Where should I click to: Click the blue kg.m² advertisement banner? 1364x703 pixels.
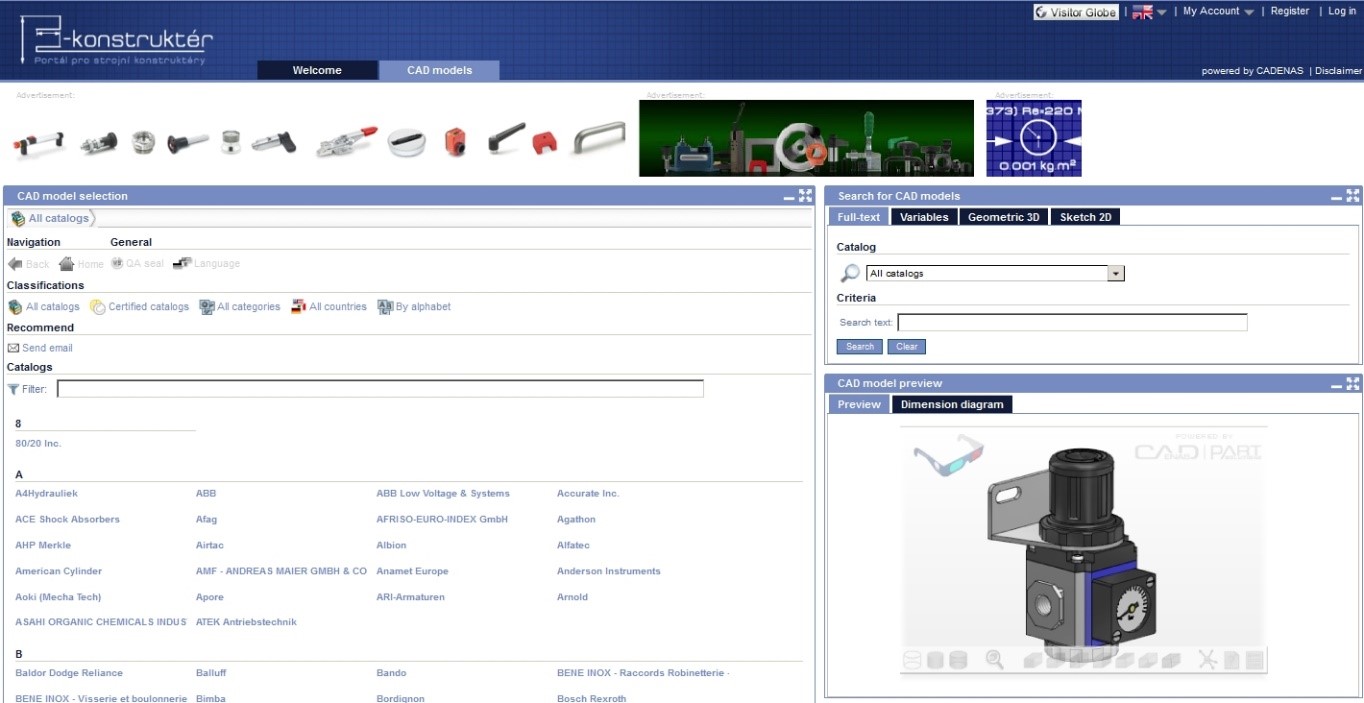pyautogui.click(x=1034, y=138)
